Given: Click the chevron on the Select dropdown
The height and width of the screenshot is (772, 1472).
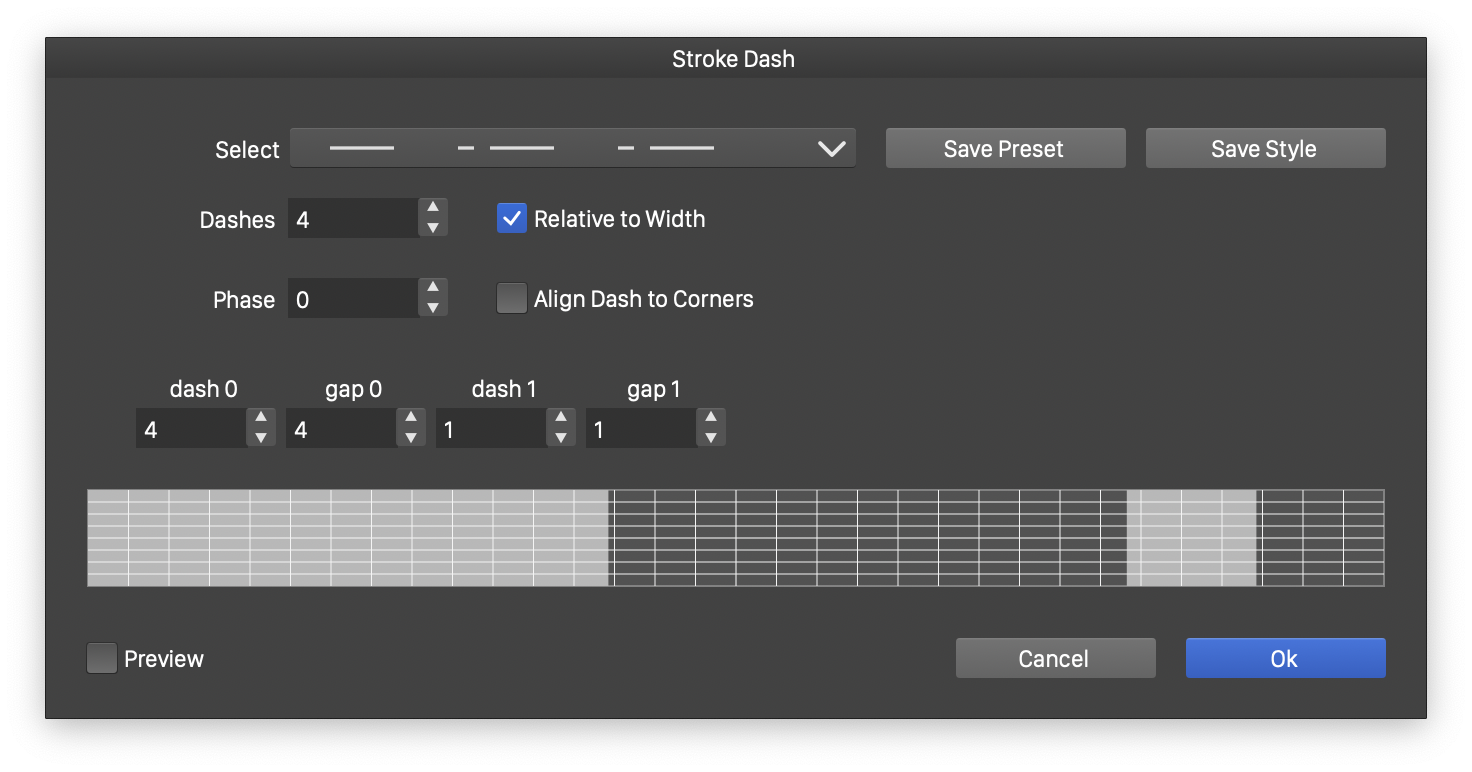Looking at the screenshot, I should 831,149.
